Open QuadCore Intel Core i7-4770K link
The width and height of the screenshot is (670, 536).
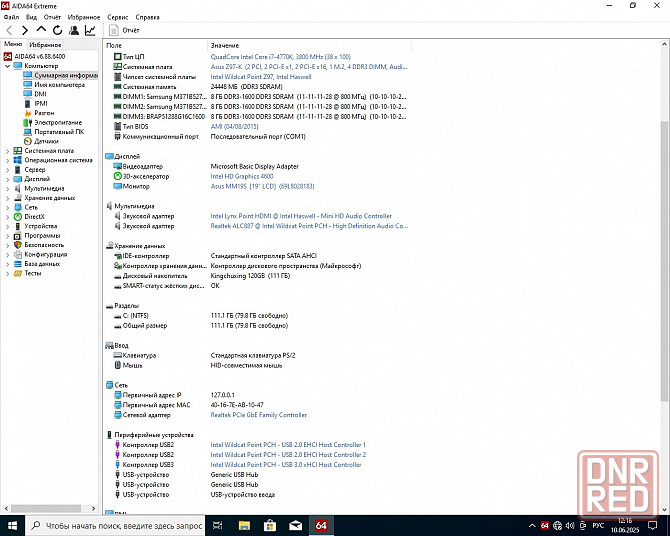point(280,57)
